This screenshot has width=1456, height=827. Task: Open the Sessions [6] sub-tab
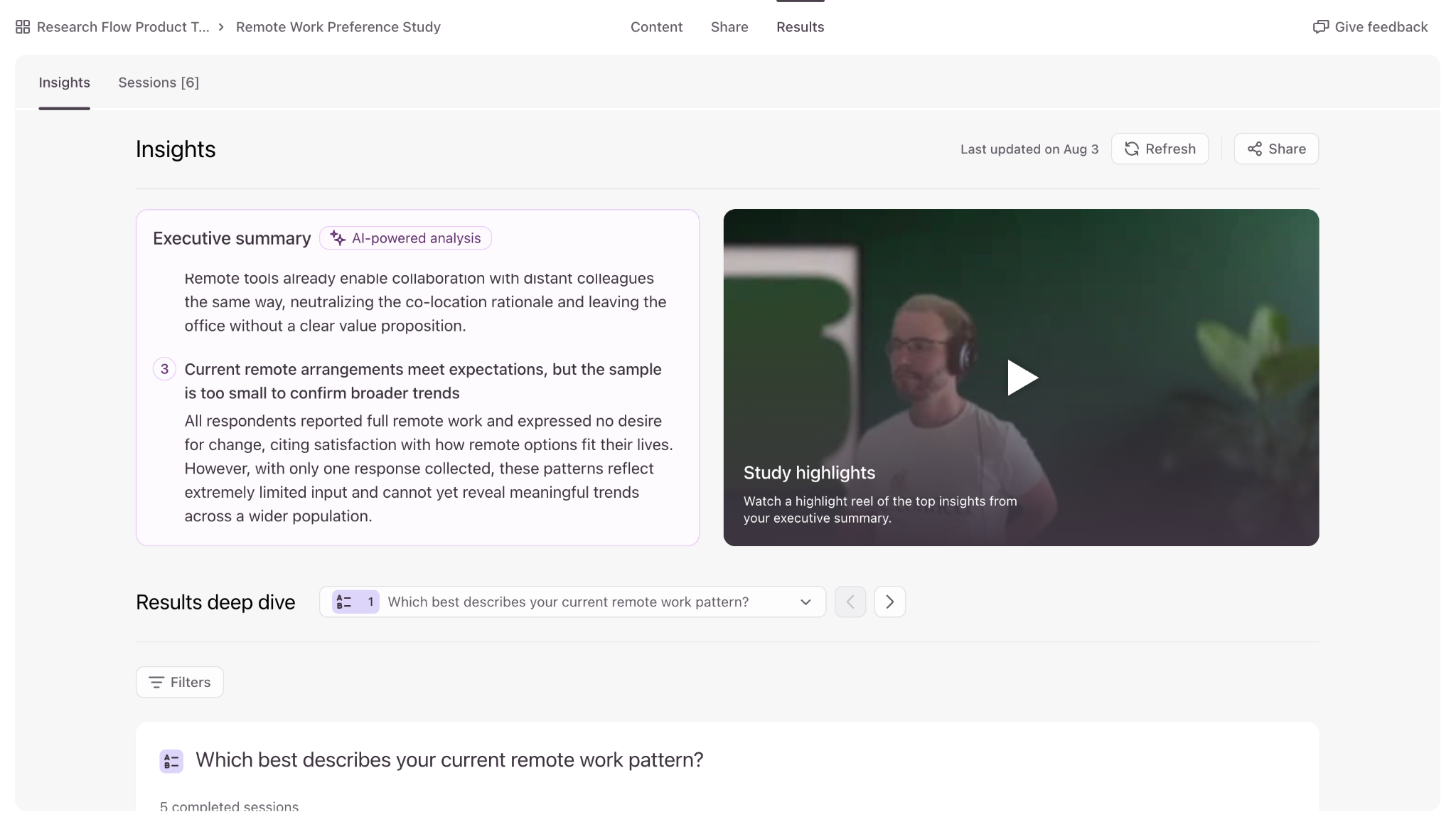pyautogui.click(x=159, y=82)
